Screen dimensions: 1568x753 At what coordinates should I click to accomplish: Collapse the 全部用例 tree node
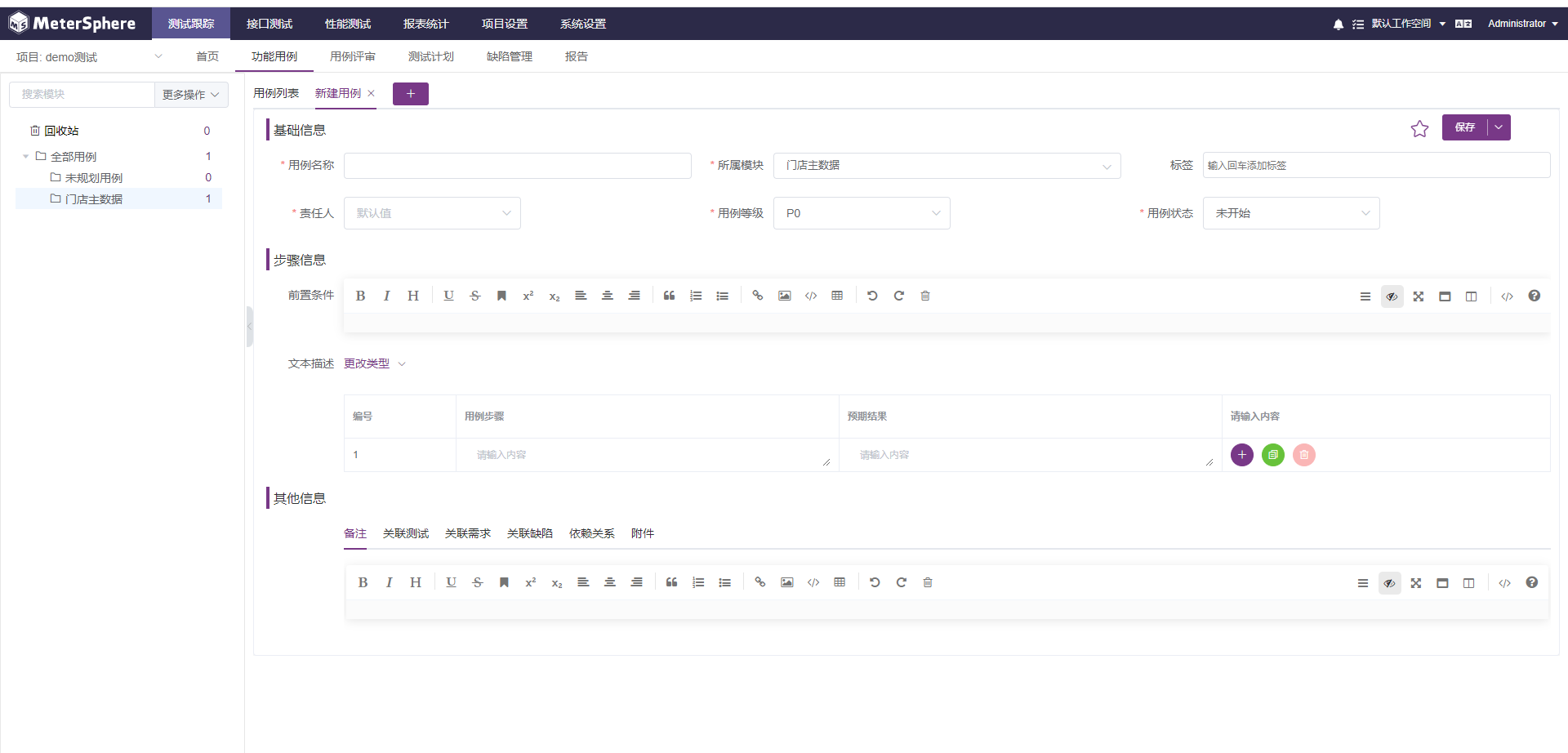pyautogui.click(x=25, y=157)
